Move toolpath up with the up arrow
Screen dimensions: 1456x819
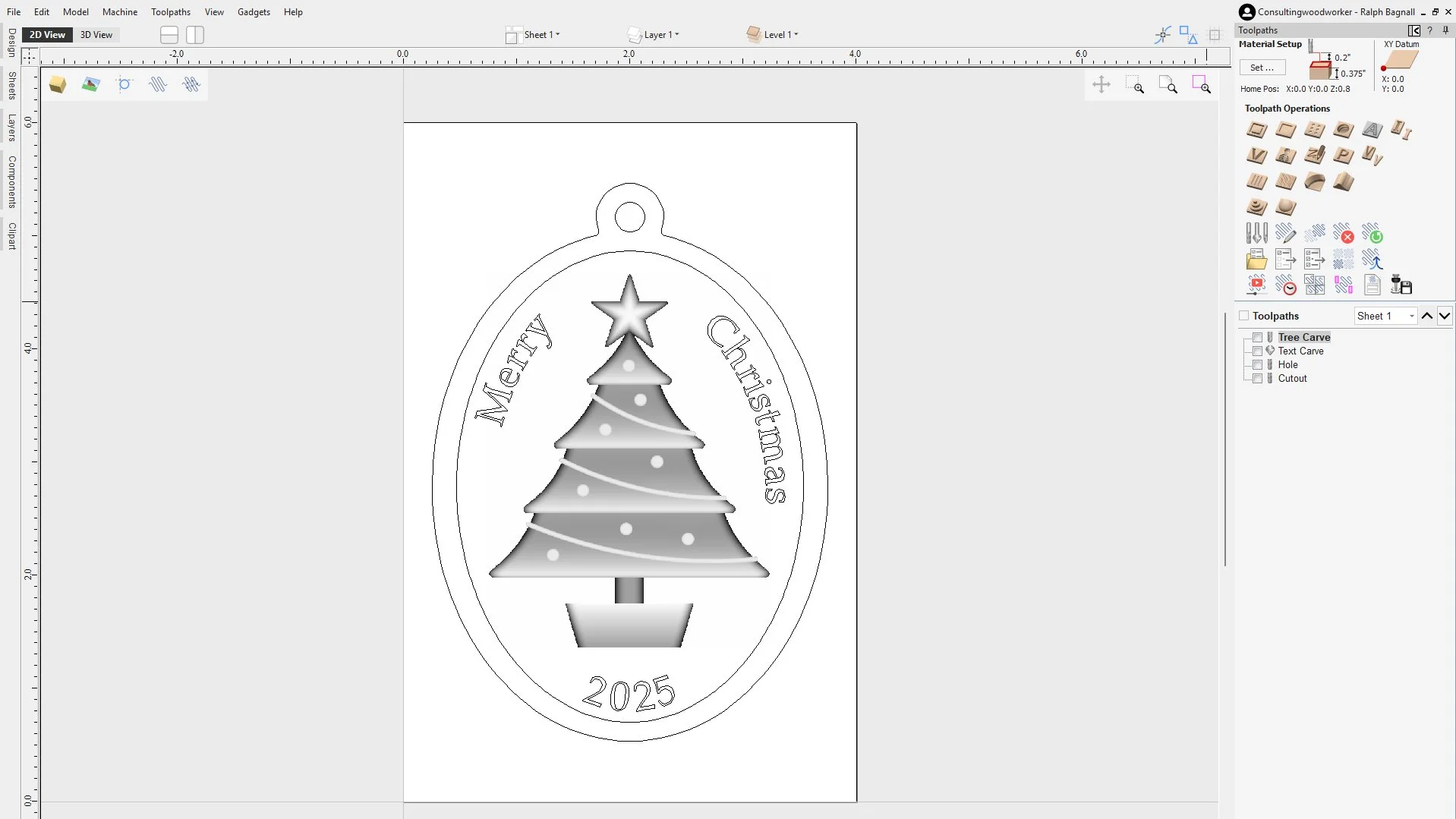coord(1427,316)
